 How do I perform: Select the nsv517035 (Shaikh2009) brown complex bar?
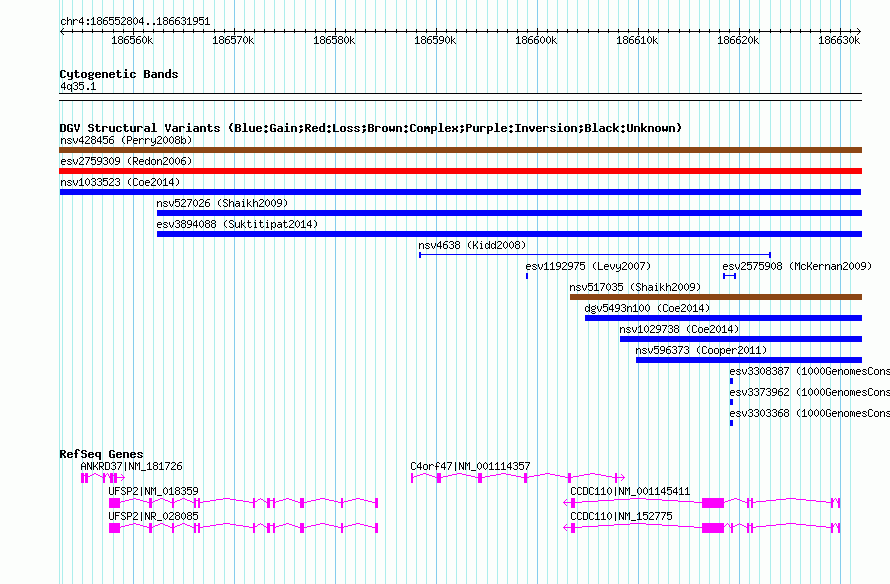point(716,297)
